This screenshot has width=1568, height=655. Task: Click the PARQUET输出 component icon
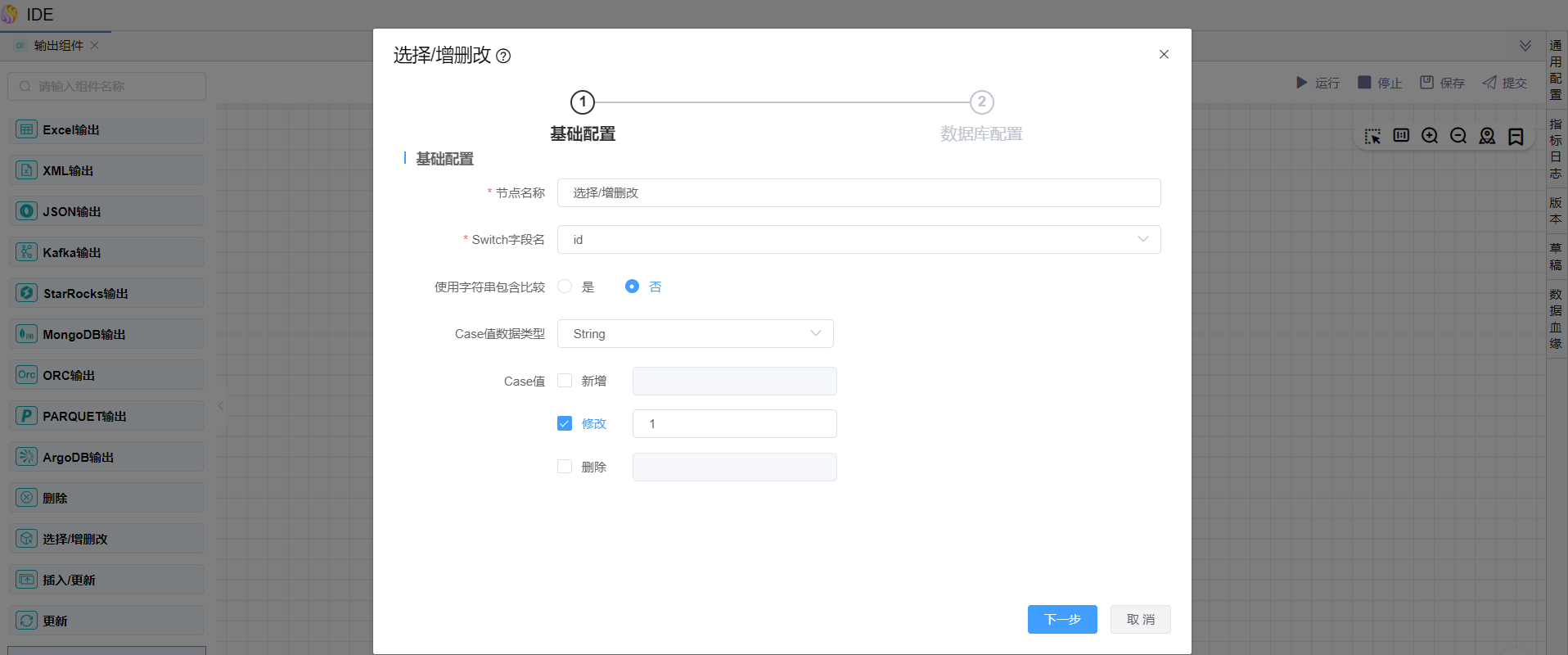pyautogui.click(x=27, y=416)
